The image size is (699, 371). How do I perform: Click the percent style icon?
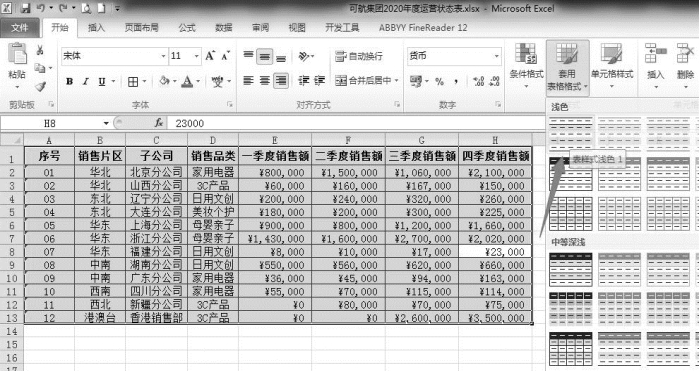440,81
